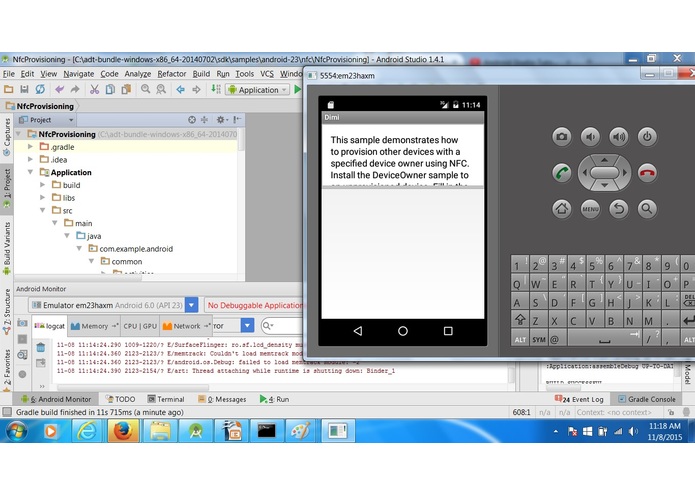This screenshot has height=494, width=695.
Task: Click the Open folder toolbar icon
Action: tap(8, 89)
